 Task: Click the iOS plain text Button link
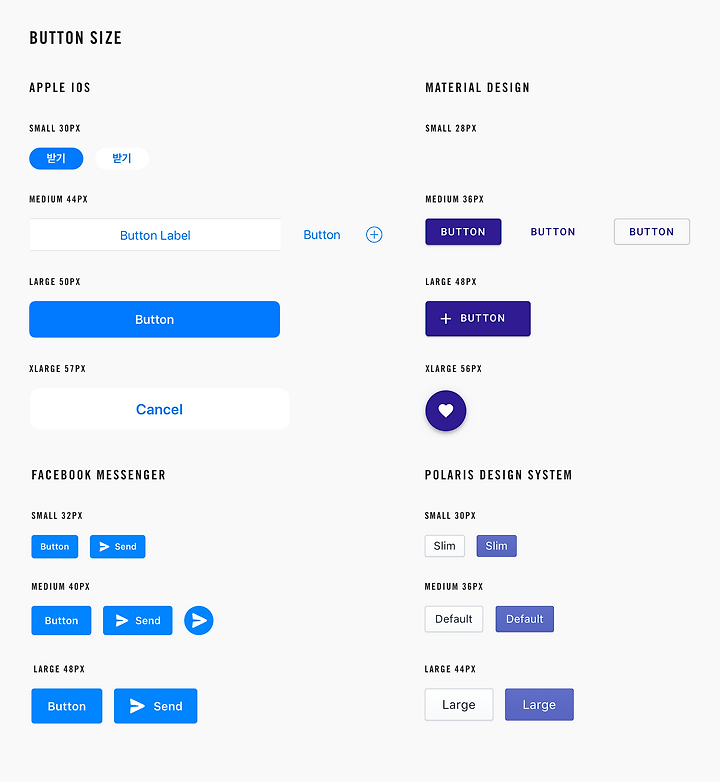pyautogui.click(x=322, y=235)
